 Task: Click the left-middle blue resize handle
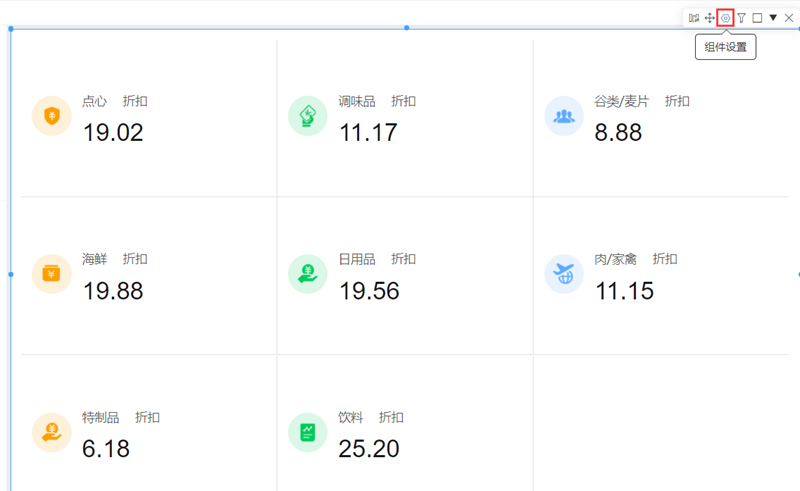pos(11,274)
